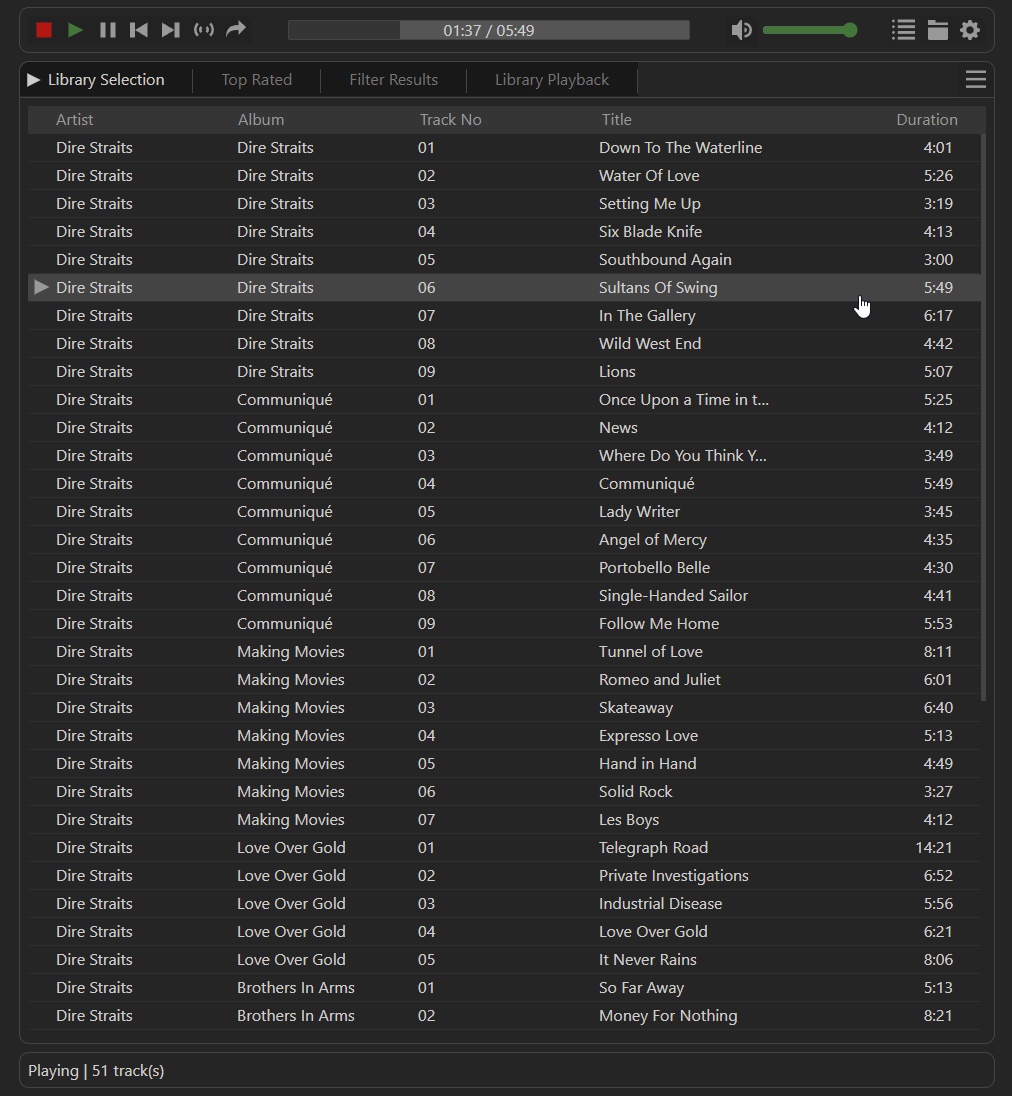Adjust the green volume slider
Viewport: 1012px width, 1096px height.
tap(808, 30)
